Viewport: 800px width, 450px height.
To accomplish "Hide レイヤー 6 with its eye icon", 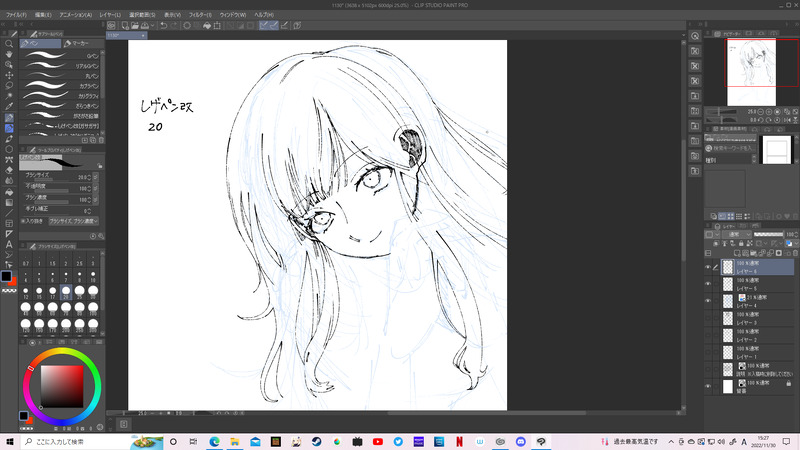I will (708, 267).
